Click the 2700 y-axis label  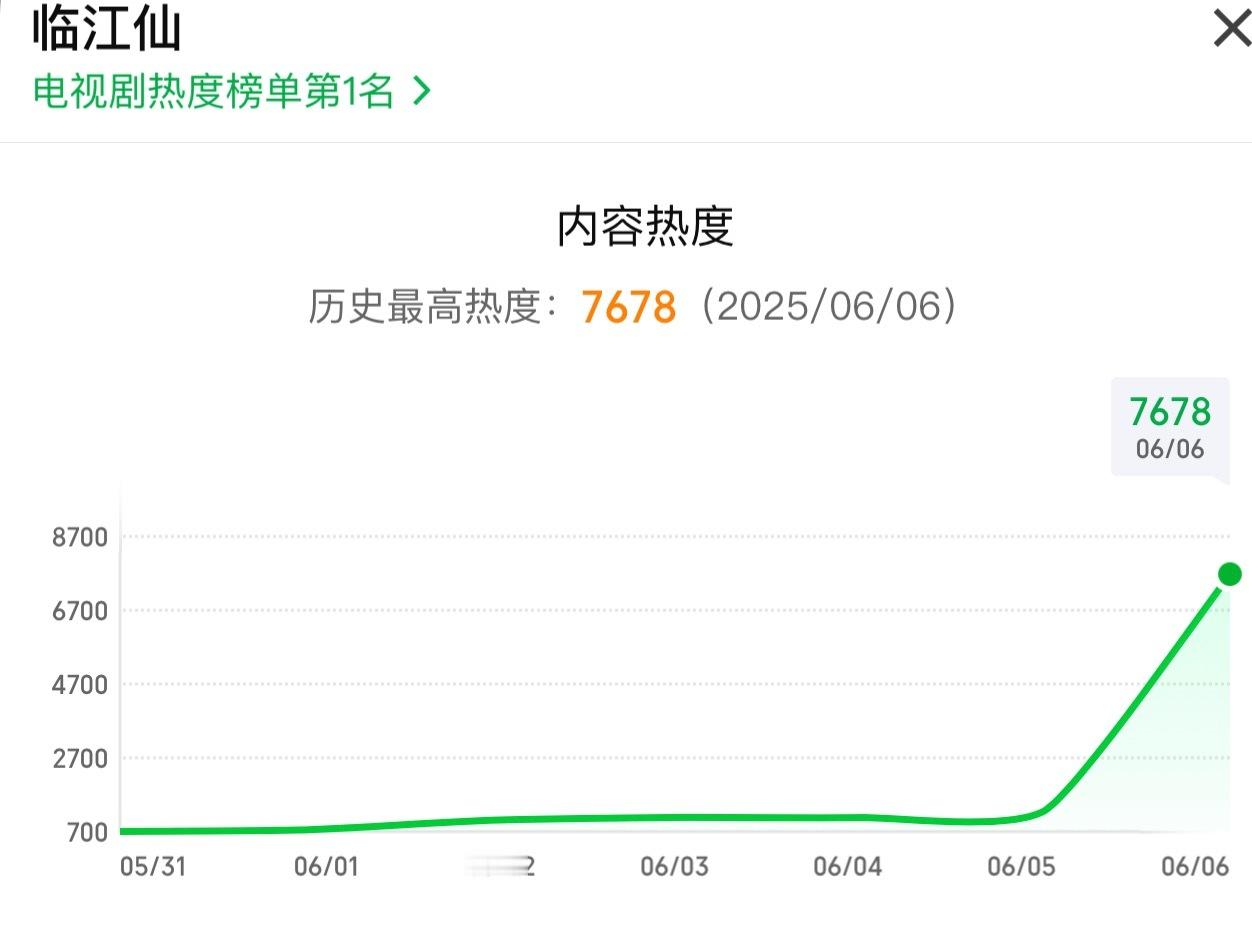pyautogui.click(x=79, y=758)
